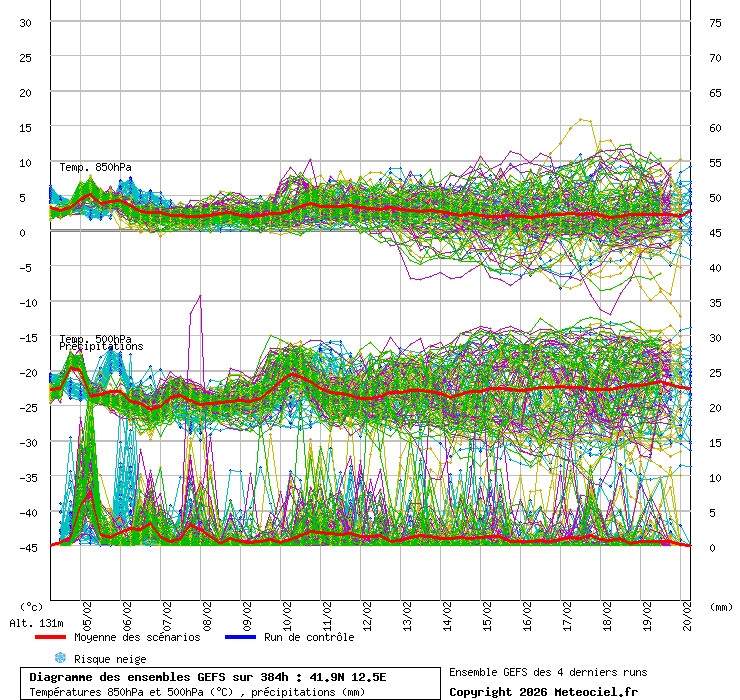Click the Alt. 131m altitude label
Image resolution: width=740 pixels, height=700 pixels.
point(30,623)
